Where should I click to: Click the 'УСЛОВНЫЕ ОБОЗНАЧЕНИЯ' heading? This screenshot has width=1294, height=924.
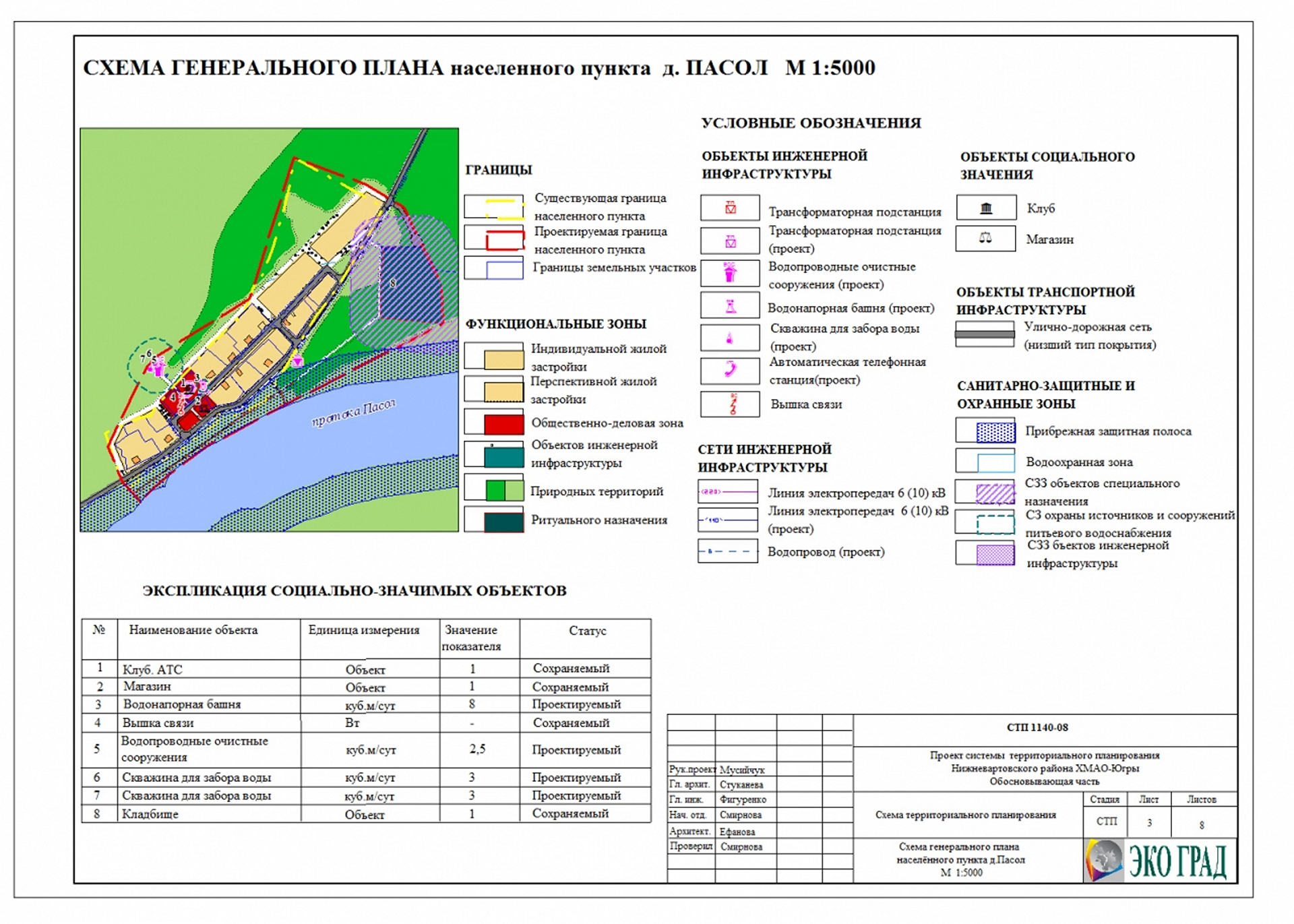(x=811, y=123)
